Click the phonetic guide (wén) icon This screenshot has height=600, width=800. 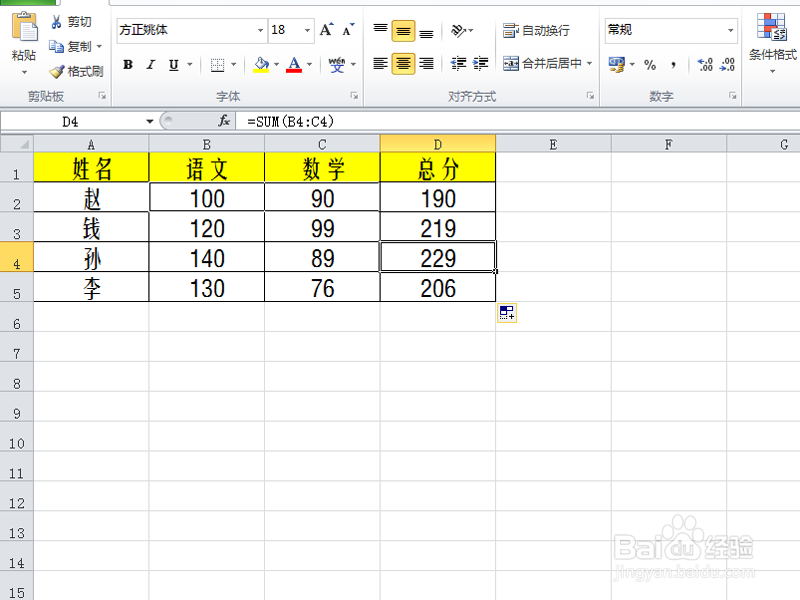337,64
